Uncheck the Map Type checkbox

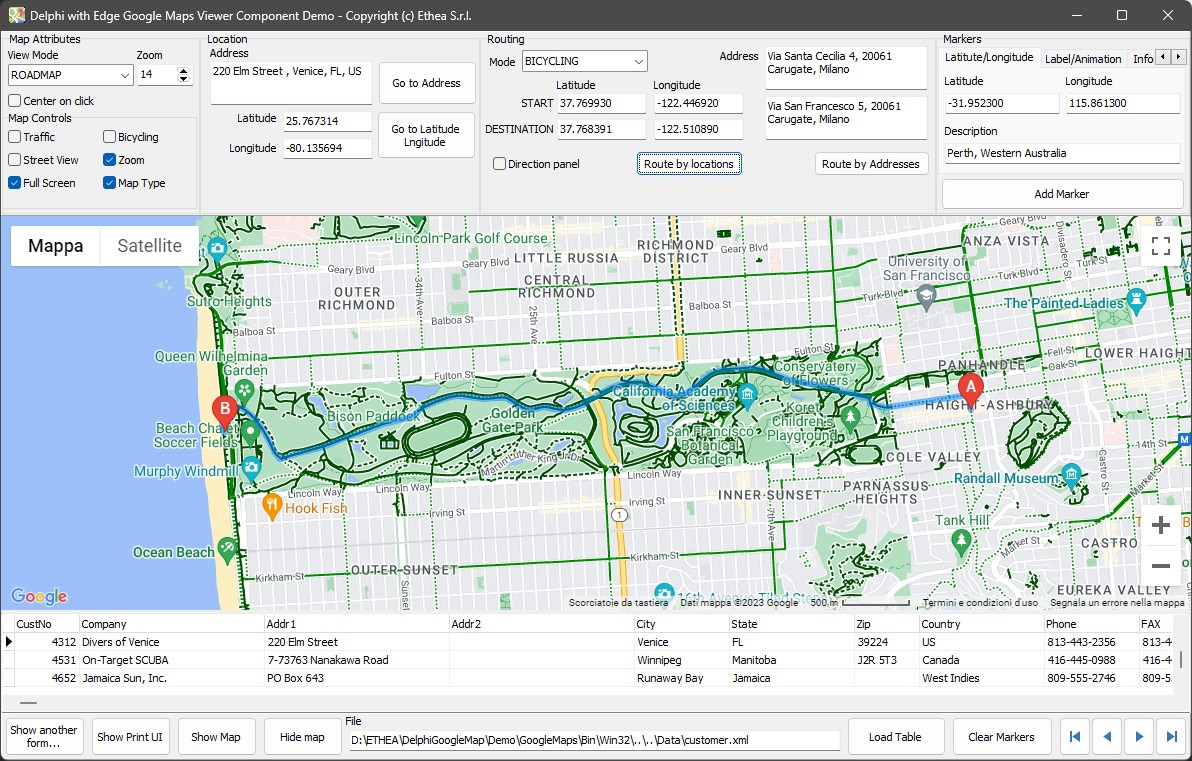[109, 182]
